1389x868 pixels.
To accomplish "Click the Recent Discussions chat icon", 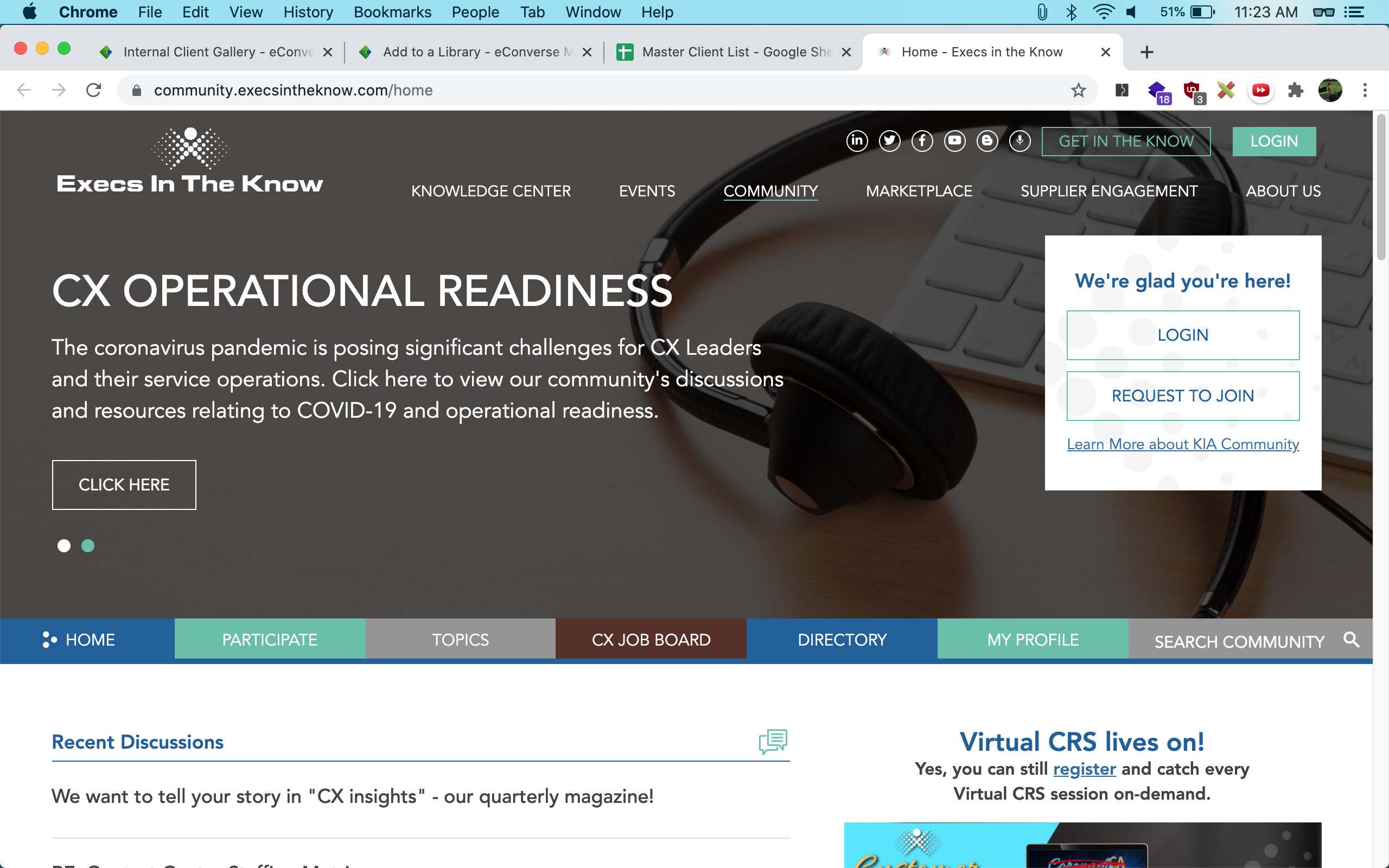I will 773,741.
